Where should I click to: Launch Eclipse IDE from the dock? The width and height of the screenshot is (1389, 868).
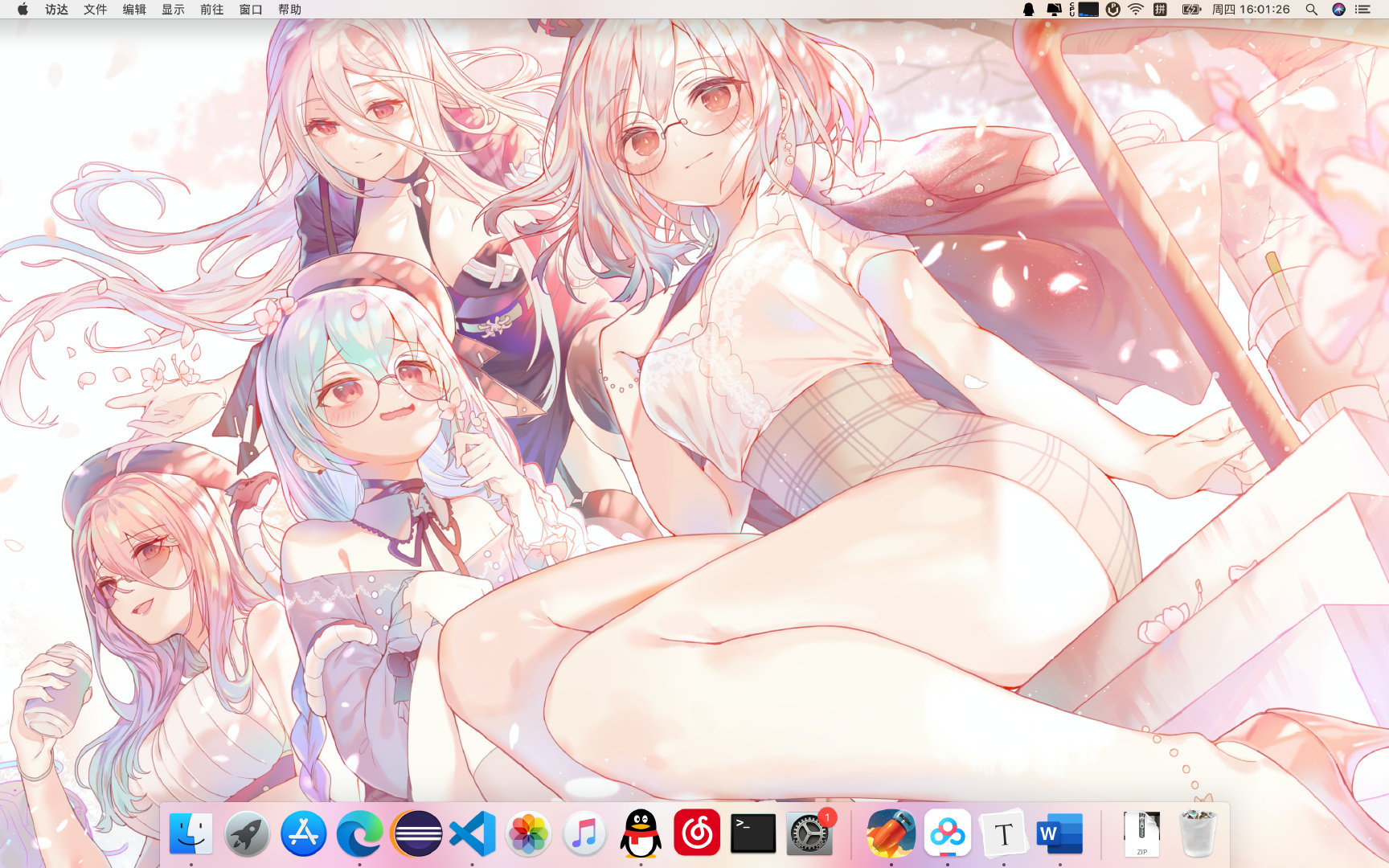[416, 833]
